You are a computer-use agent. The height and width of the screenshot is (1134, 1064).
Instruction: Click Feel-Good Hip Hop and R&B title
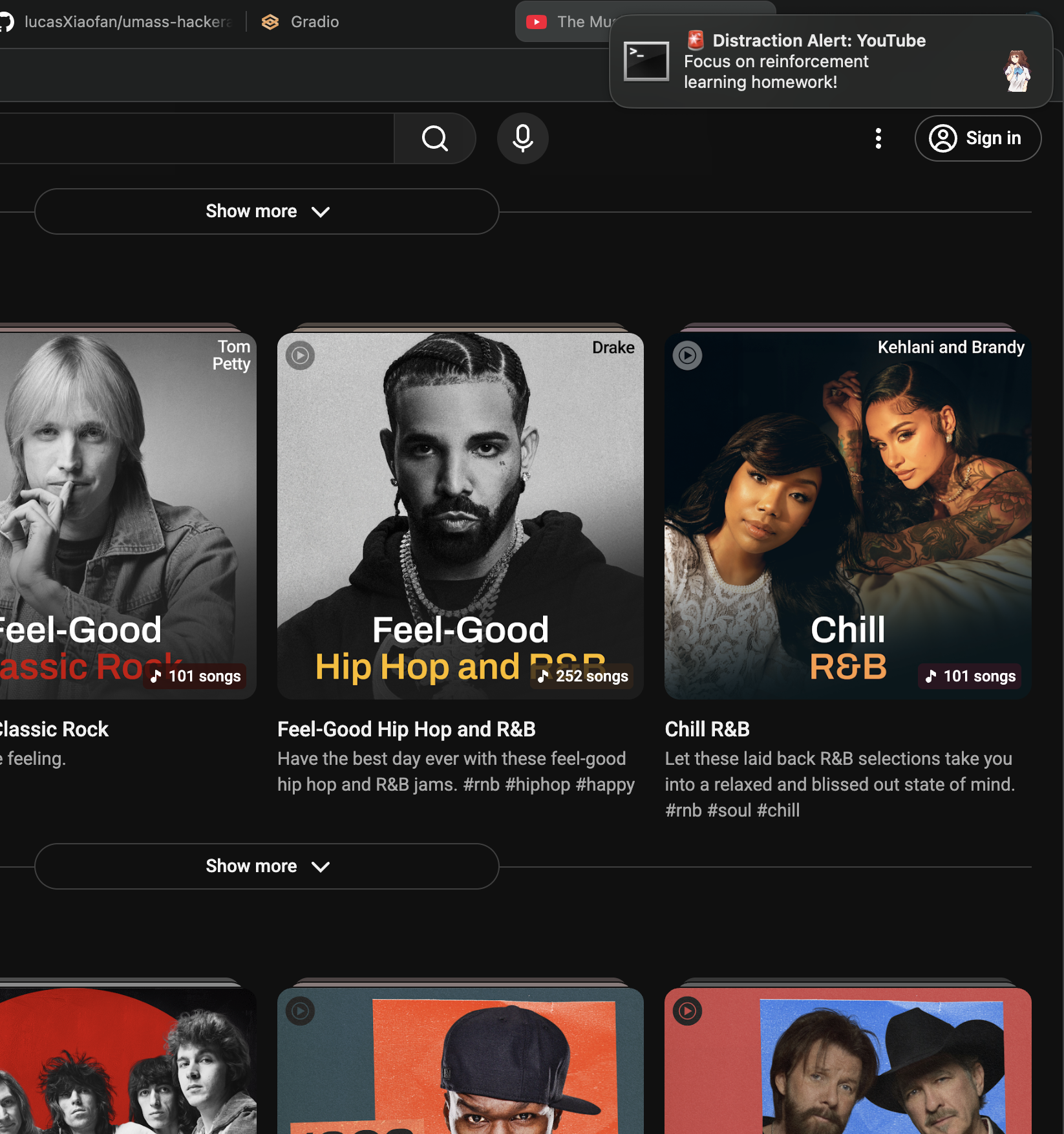tap(407, 729)
